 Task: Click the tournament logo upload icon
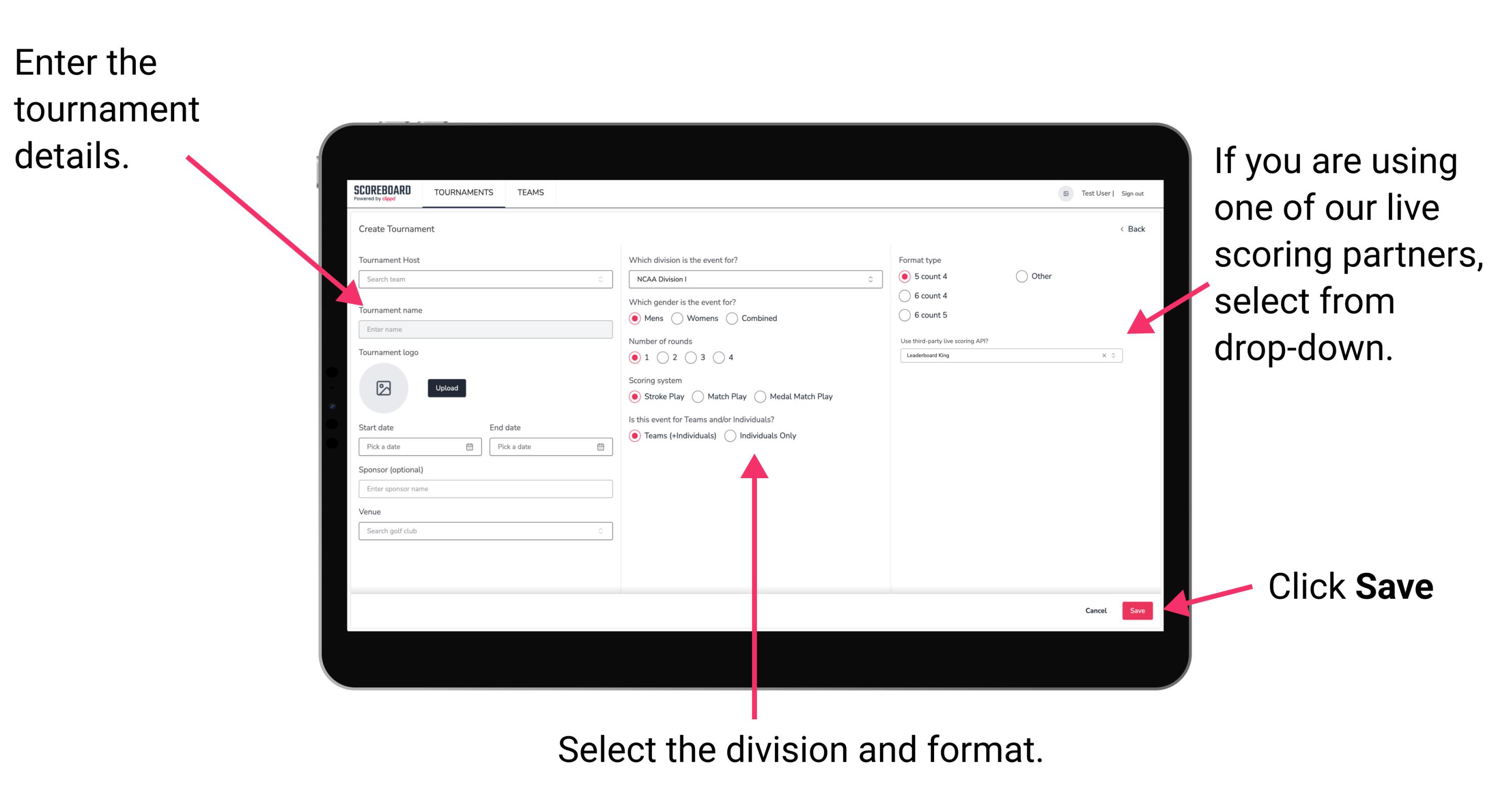(x=383, y=387)
